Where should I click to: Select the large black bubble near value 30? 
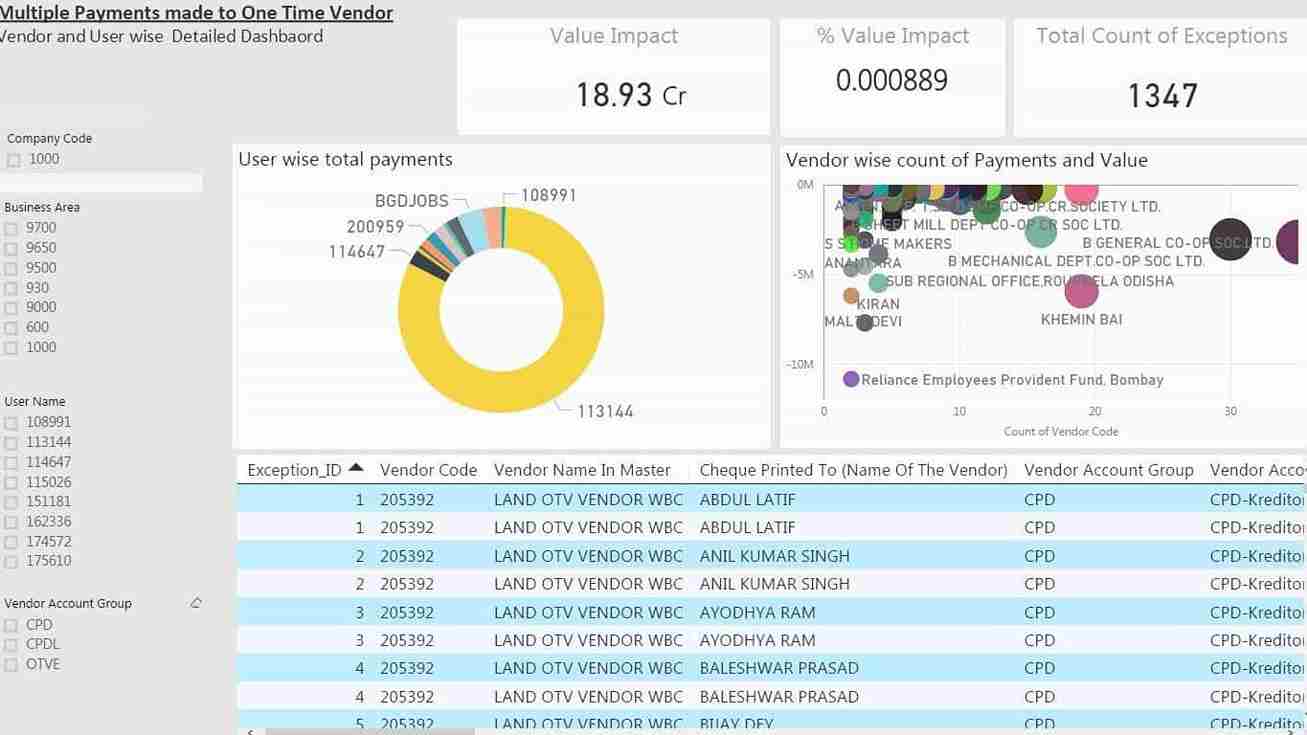(1230, 240)
